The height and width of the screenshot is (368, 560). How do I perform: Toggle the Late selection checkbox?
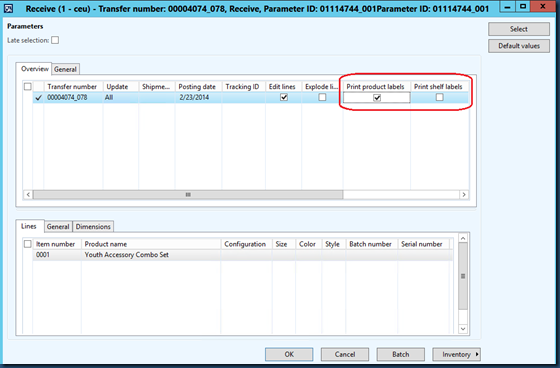point(55,40)
